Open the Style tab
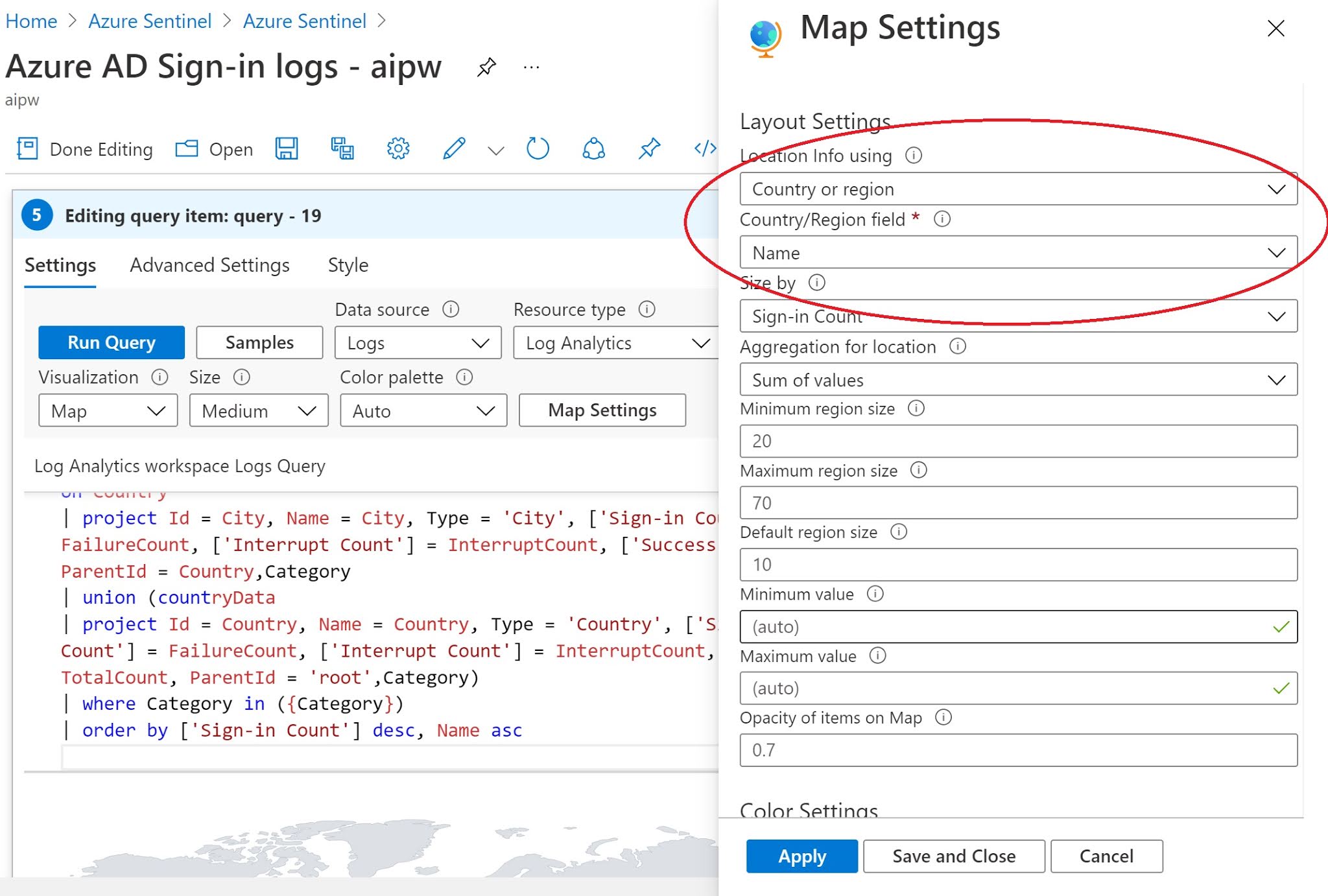1328x896 pixels. [x=348, y=265]
